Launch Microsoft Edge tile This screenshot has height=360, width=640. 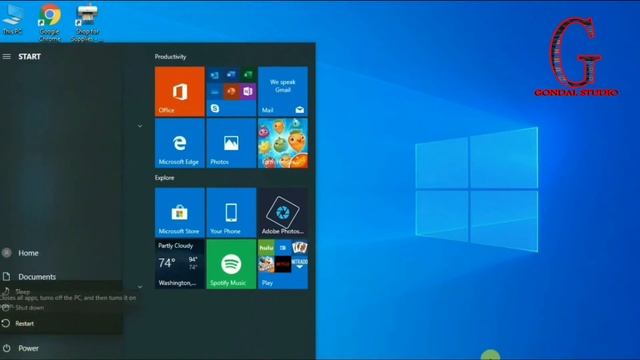180,143
